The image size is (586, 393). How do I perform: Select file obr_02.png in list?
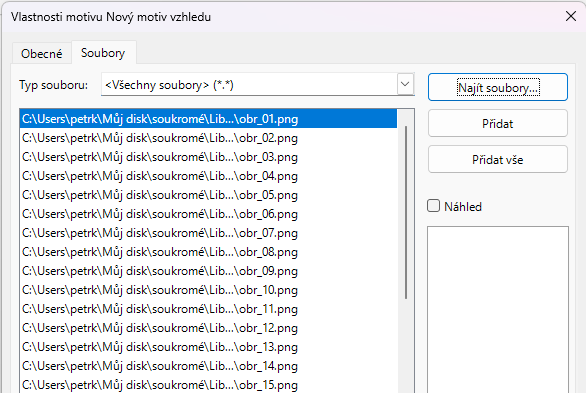(209, 138)
